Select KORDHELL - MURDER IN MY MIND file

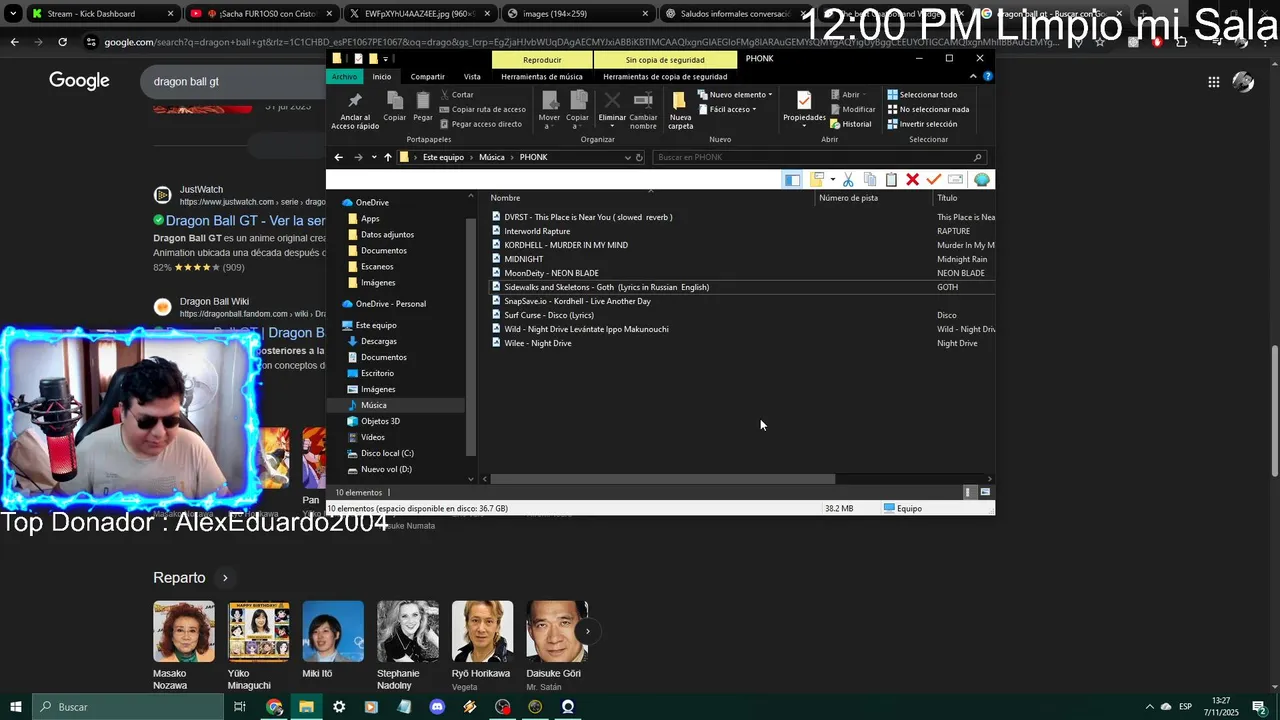pyautogui.click(x=566, y=245)
